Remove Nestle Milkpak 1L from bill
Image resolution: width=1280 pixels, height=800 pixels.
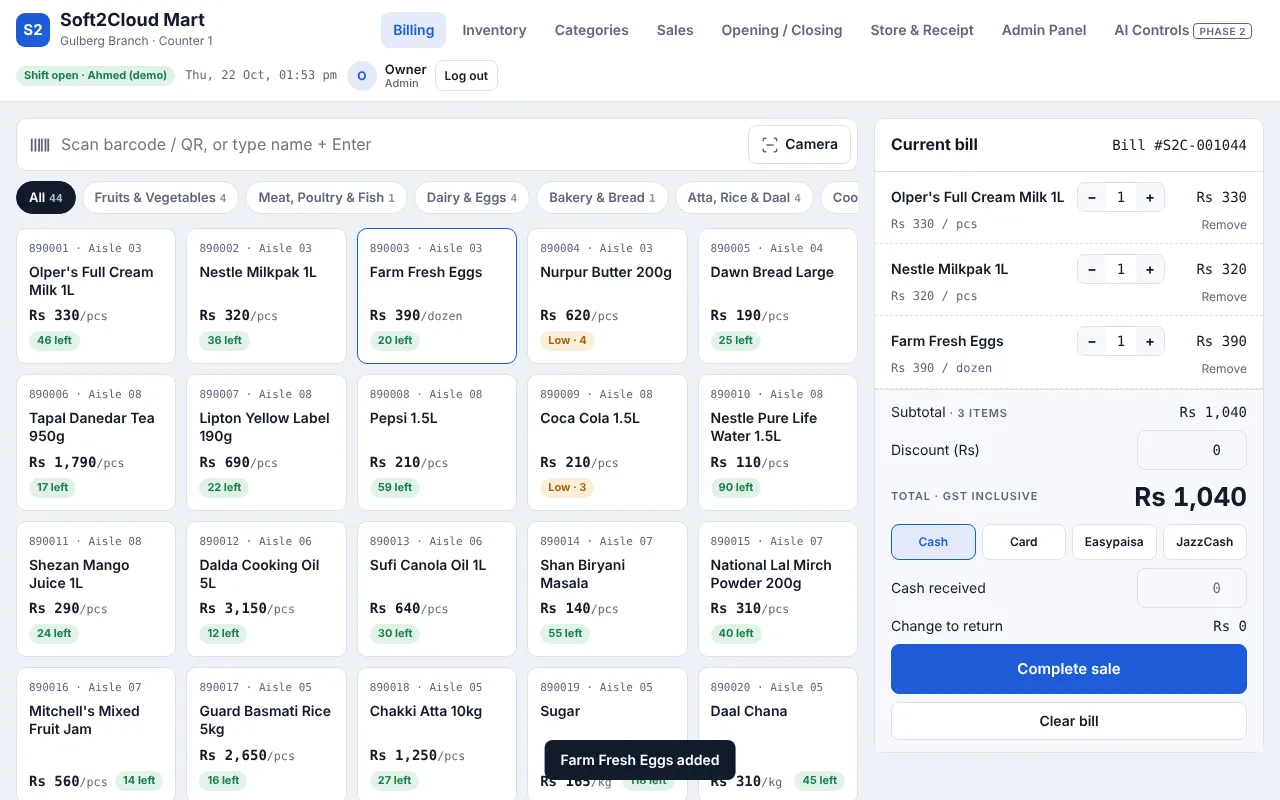pos(1224,297)
